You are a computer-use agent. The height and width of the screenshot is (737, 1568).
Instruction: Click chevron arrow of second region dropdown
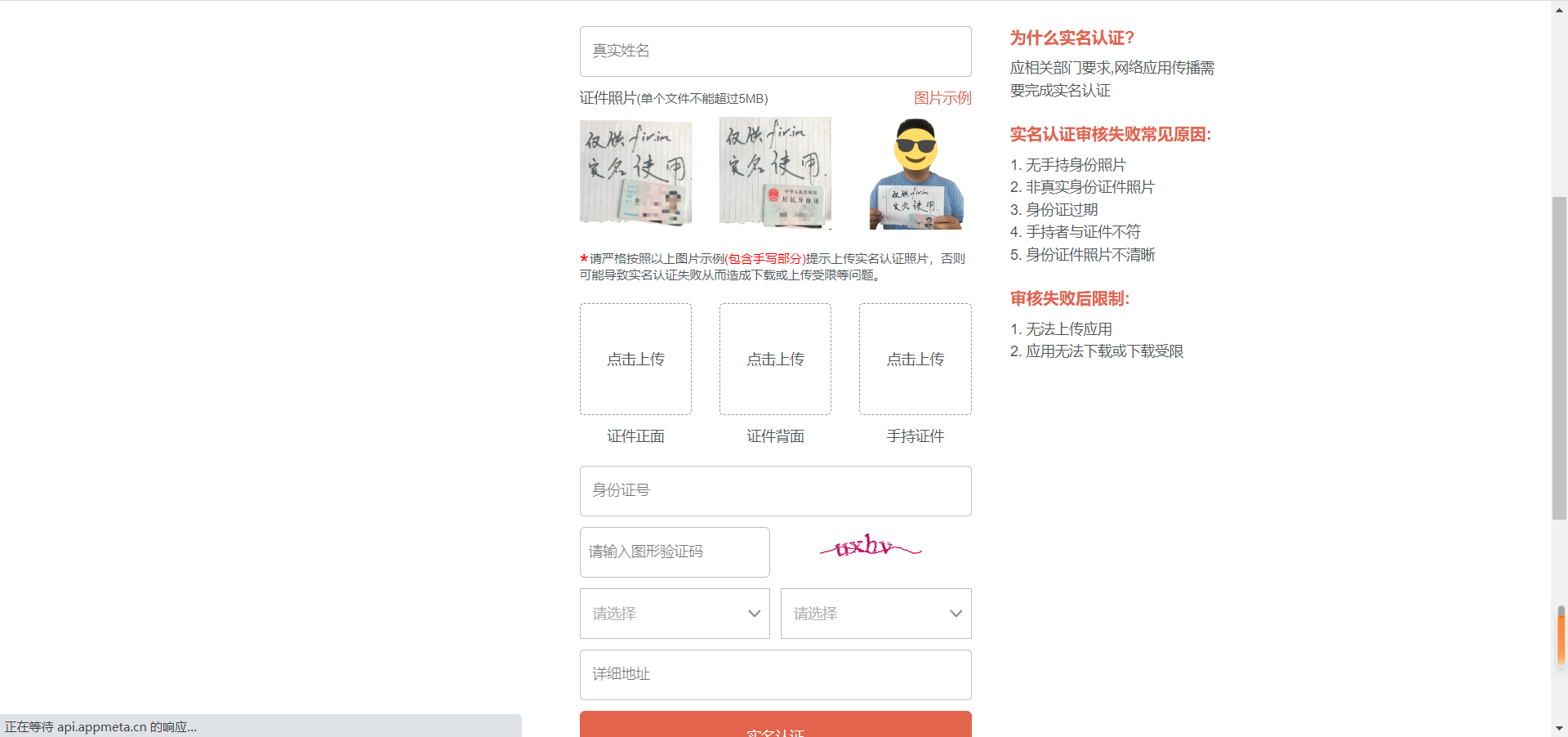click(x=955, y=614)
